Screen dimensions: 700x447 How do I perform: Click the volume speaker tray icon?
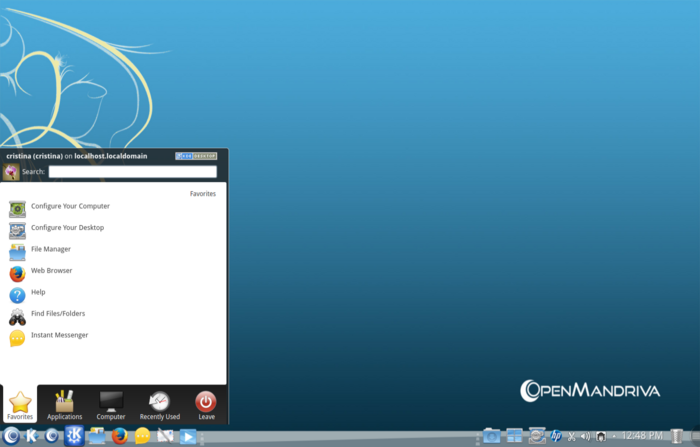(586, 436)
